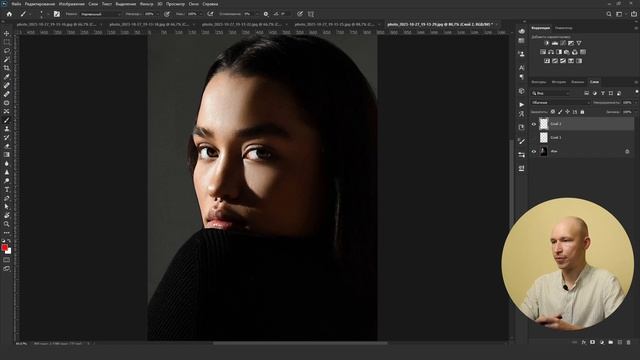The image size is (640, 360).
Task: Add a Vibrance adjustment layer
Action: [x=579, y=43]
